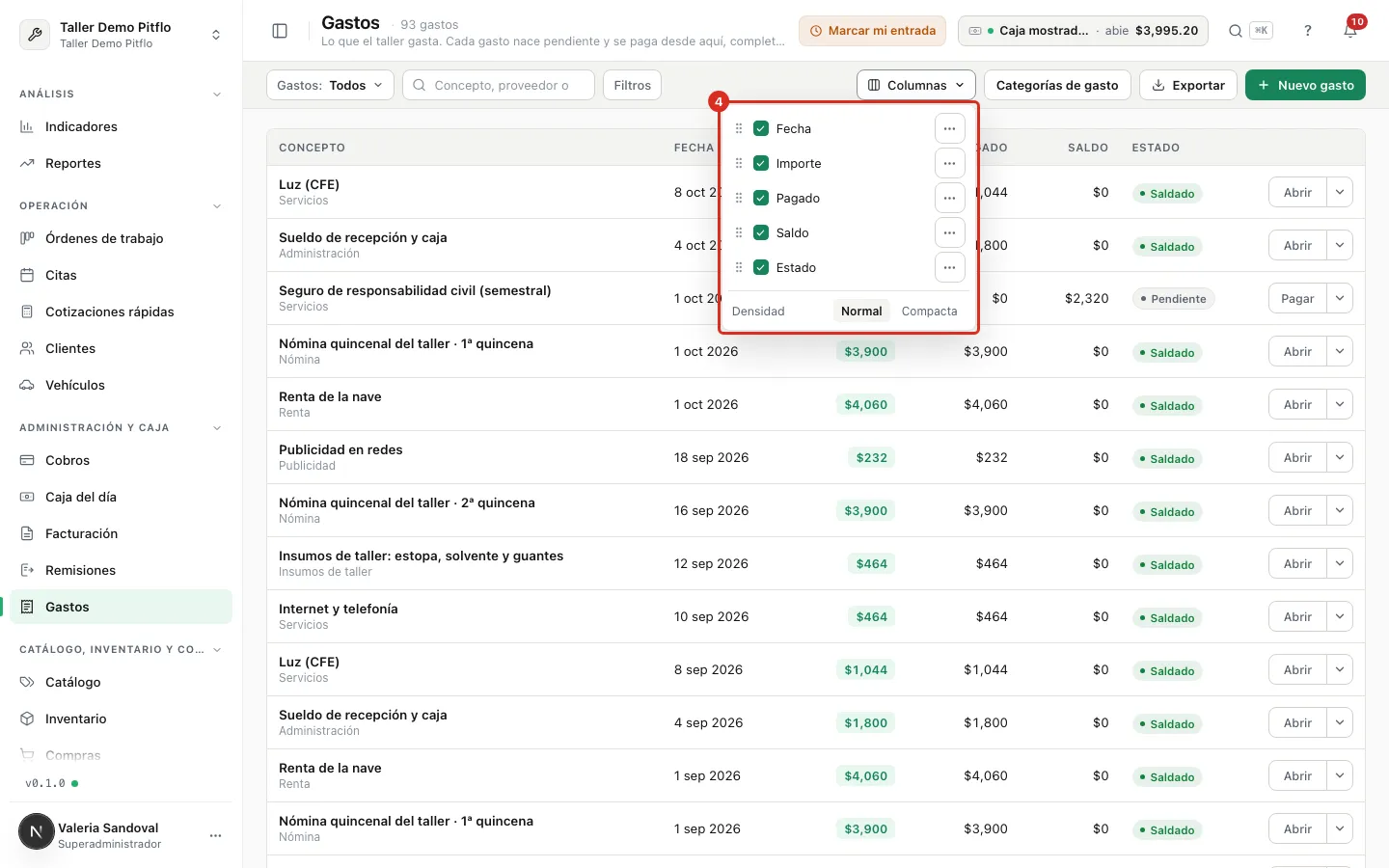Click the drag handle beside Importe
This screenshot has height=868, width=1389.
(739, 163)
